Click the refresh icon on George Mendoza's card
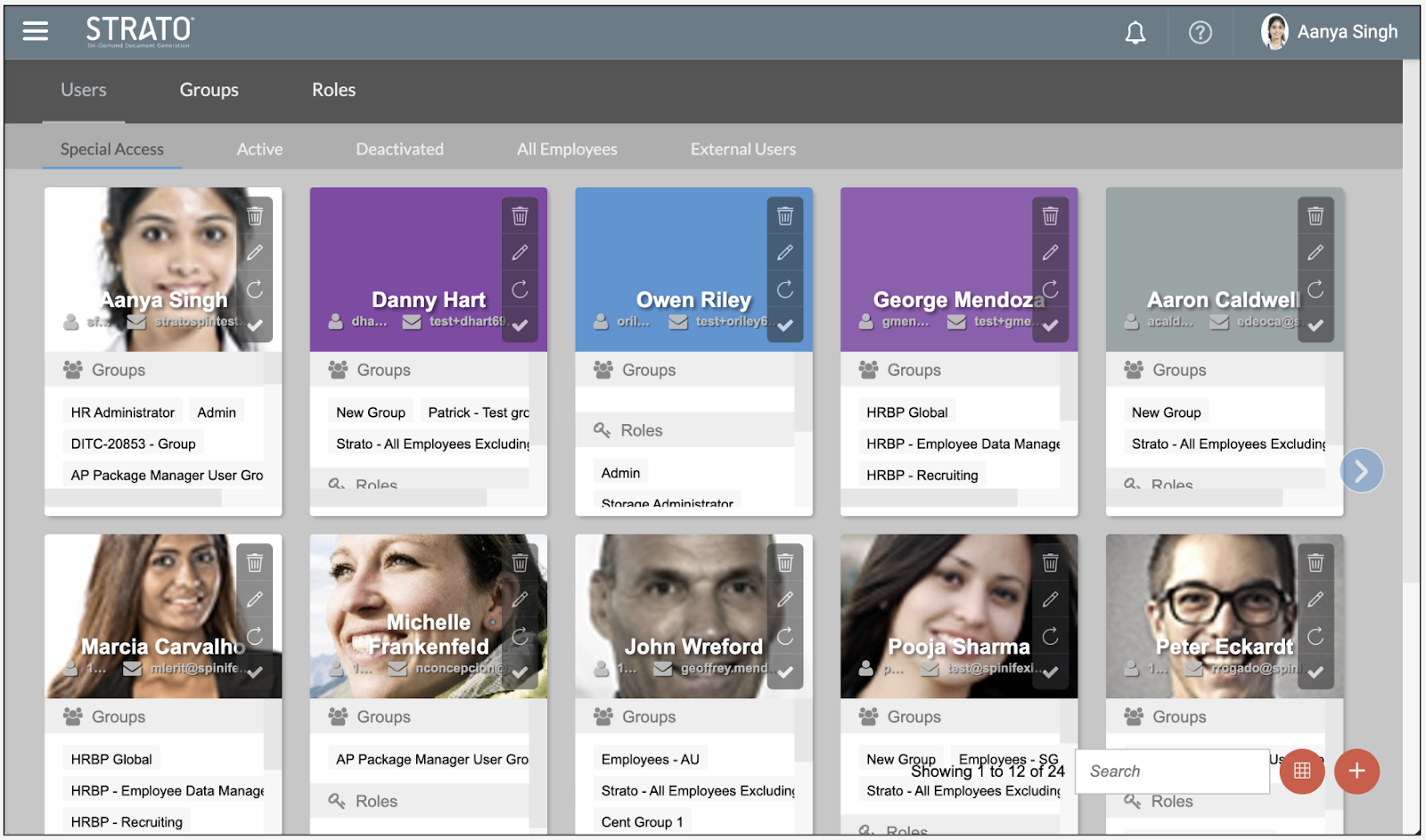 1050,290
